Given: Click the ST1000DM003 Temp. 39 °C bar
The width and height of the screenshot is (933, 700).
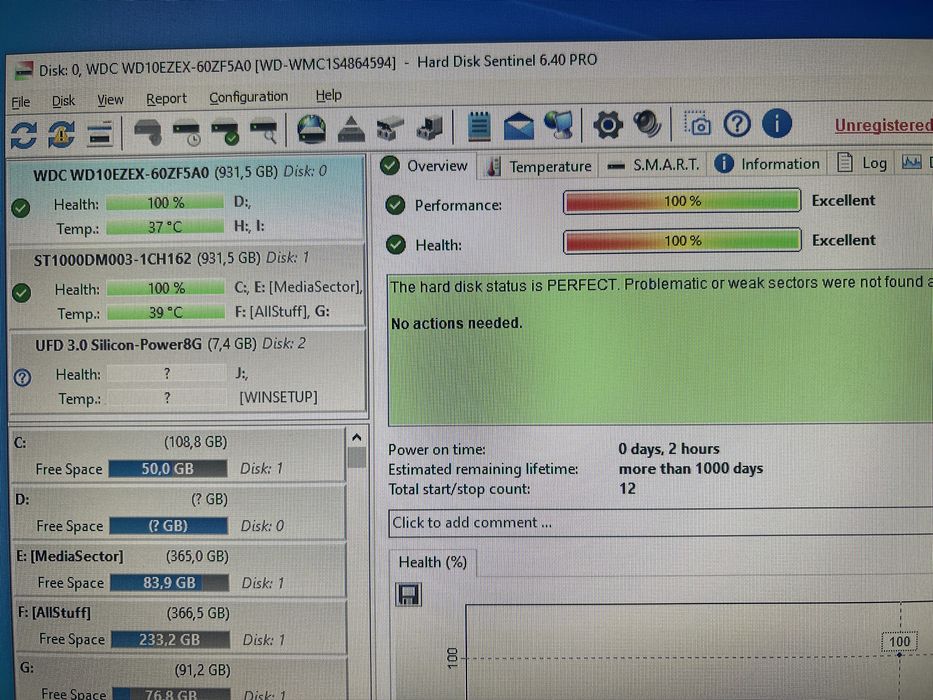Looking at the screenshot, I should 166,312.
